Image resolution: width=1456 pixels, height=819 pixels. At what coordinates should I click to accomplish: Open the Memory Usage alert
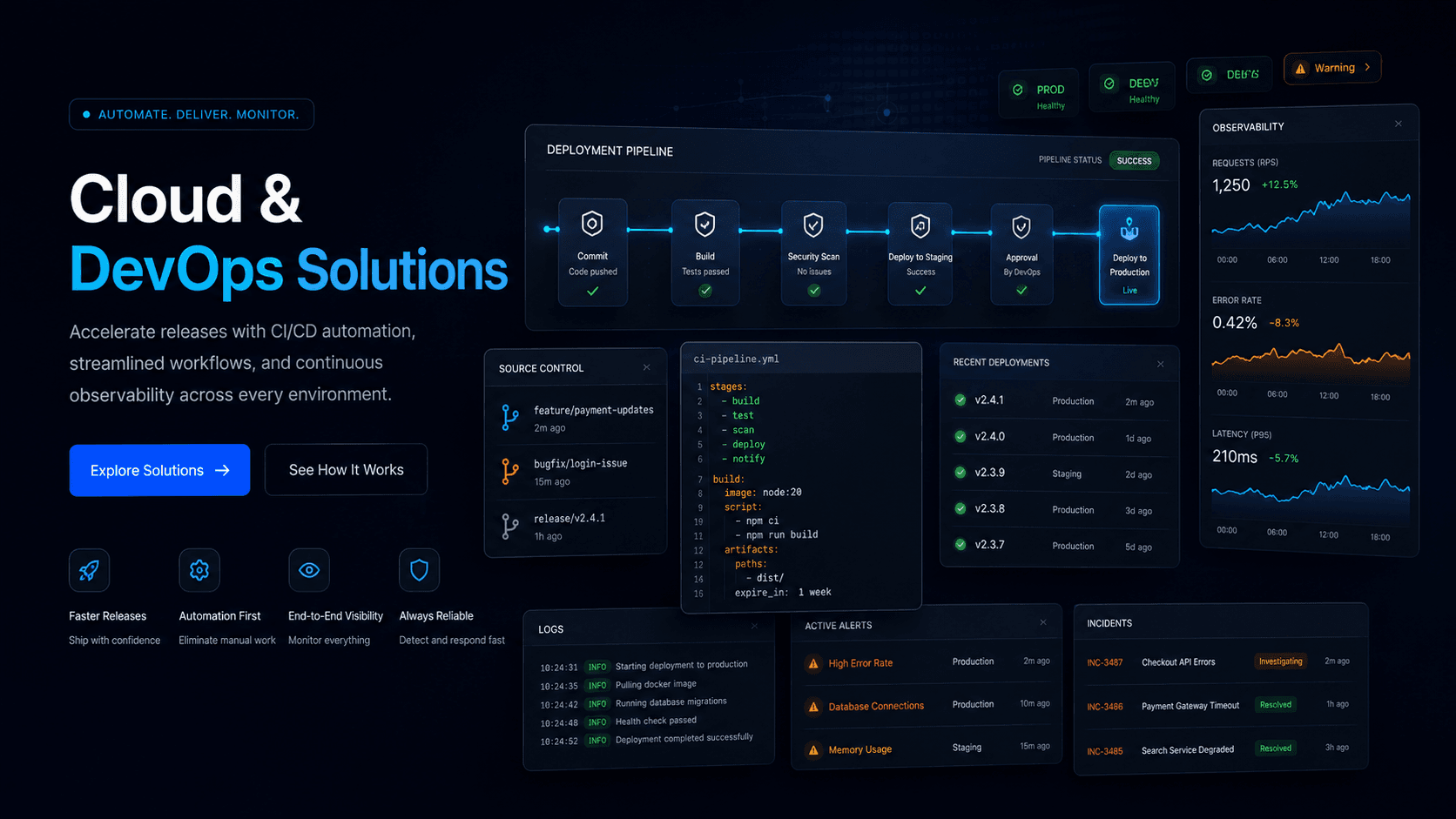[x=927, y=749]
